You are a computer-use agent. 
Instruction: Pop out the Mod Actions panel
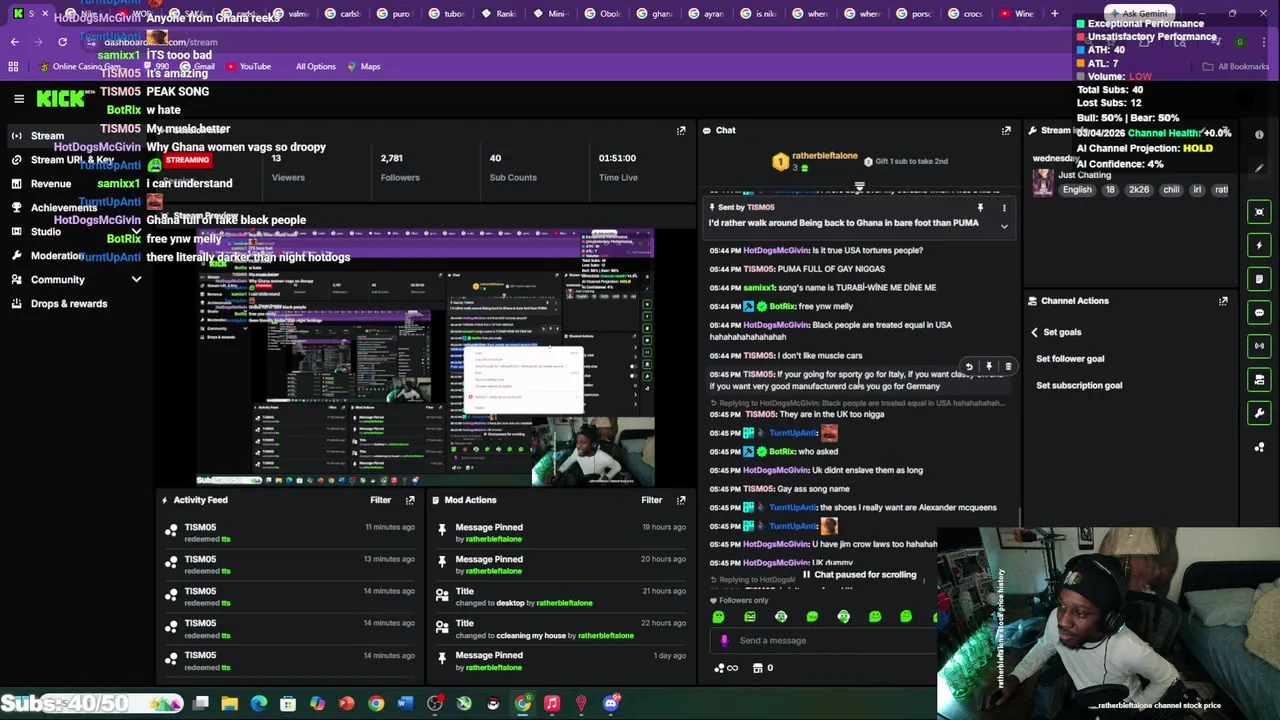point(681,500)
